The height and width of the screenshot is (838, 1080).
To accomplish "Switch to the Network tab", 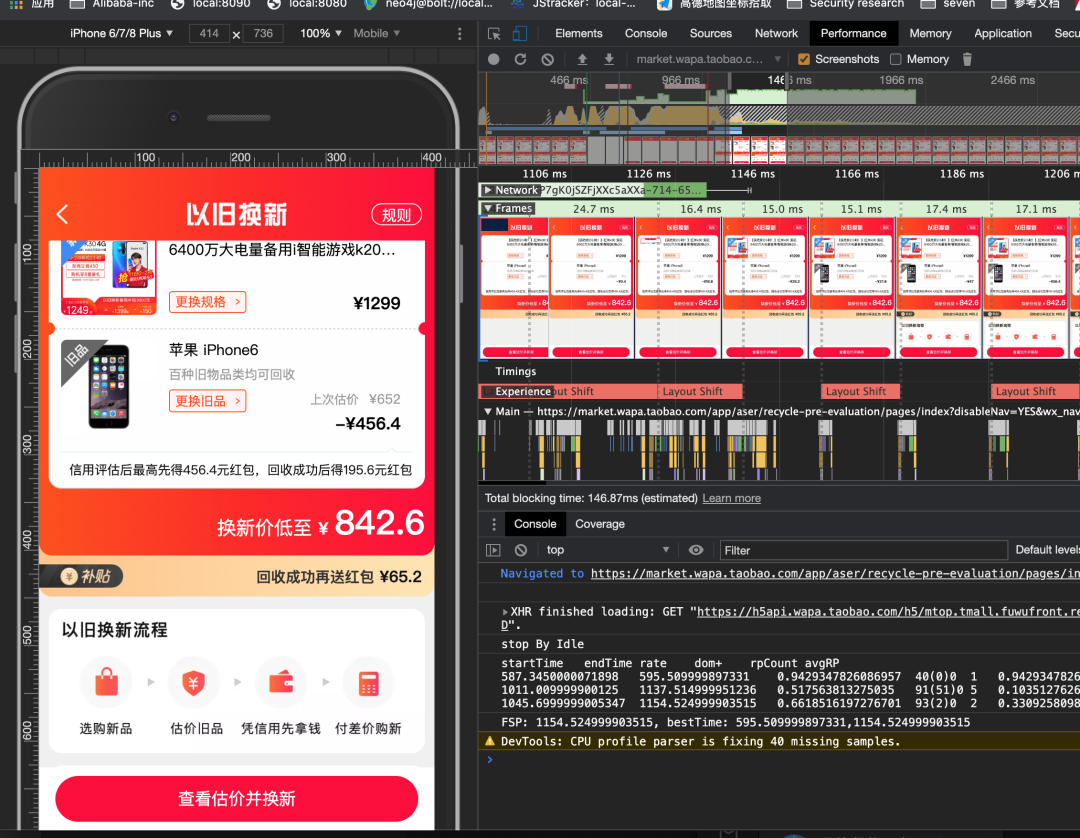I will click(776, 33).
